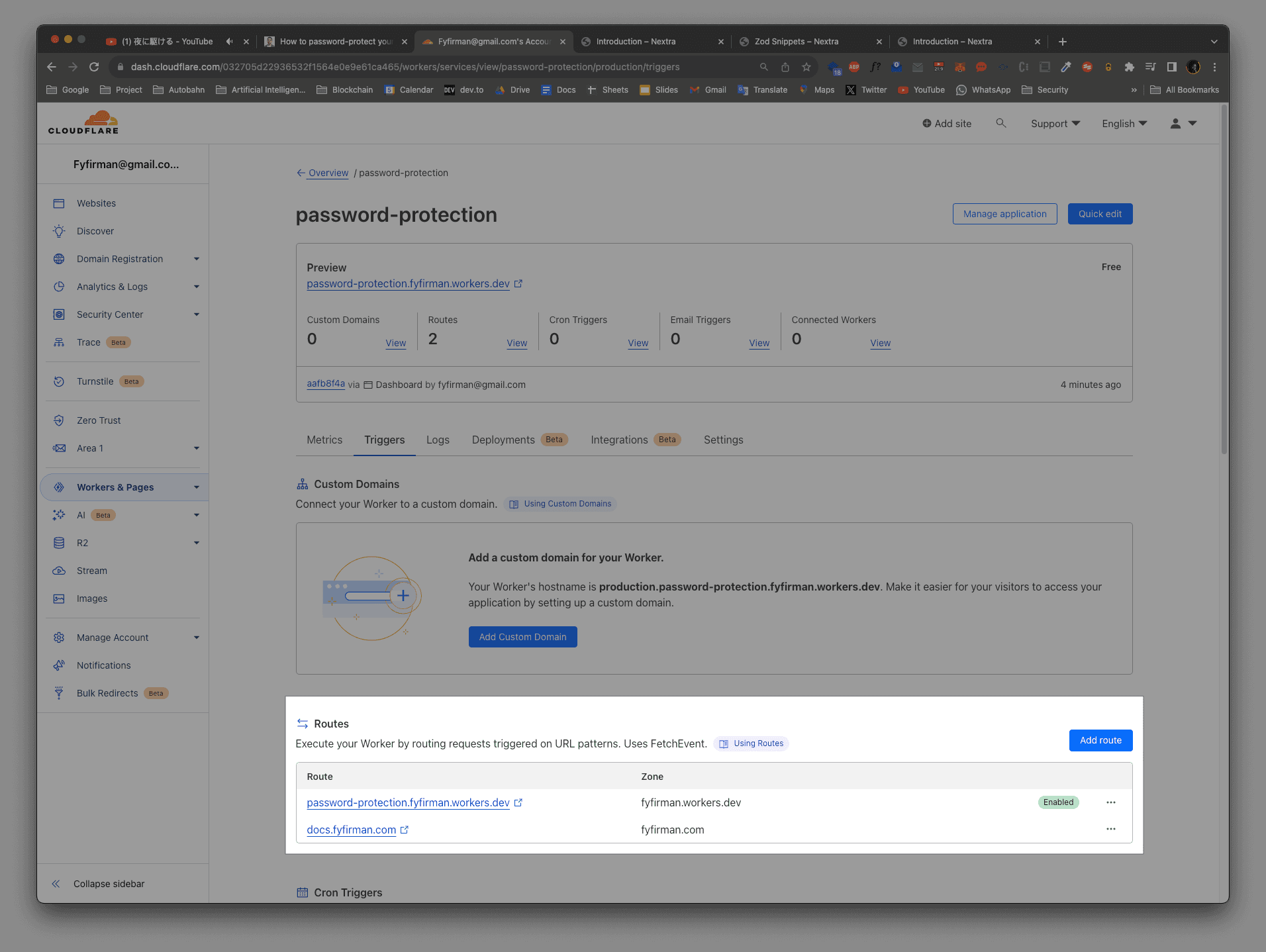This screenshot has height=952, width=1266.
Task: Click View under Routes
Action: [x=516, y=343]
